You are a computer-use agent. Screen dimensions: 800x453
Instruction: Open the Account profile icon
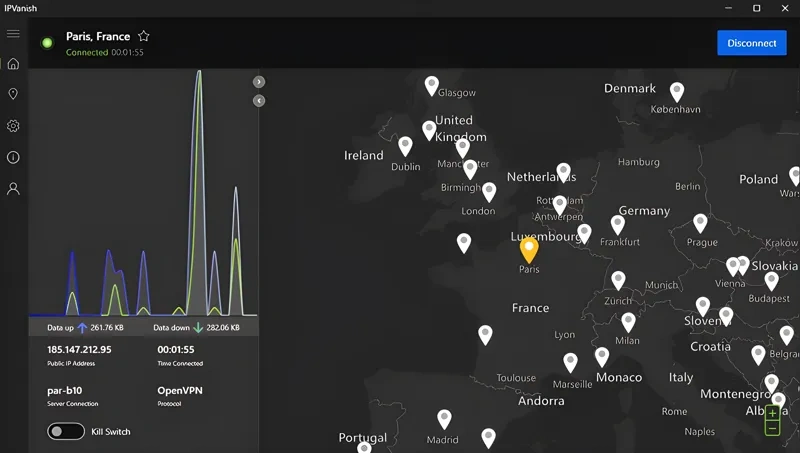click(13, 188)
